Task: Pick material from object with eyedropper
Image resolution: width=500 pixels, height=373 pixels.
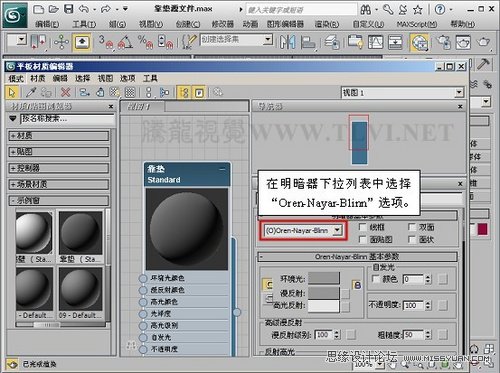Action: point(31,92)
